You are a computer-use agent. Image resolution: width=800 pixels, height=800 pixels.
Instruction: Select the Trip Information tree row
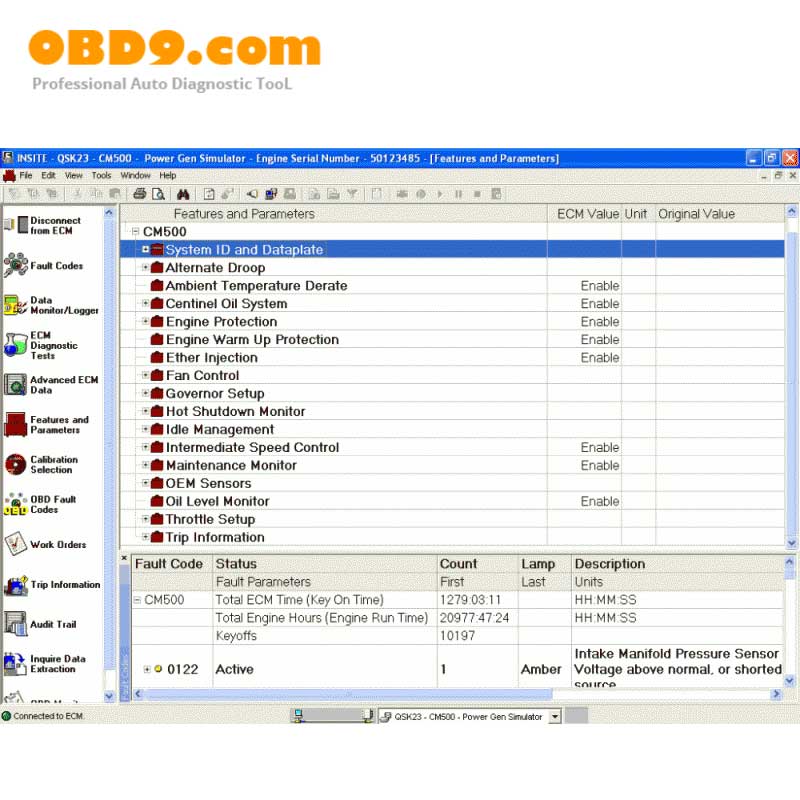point(452,537)
